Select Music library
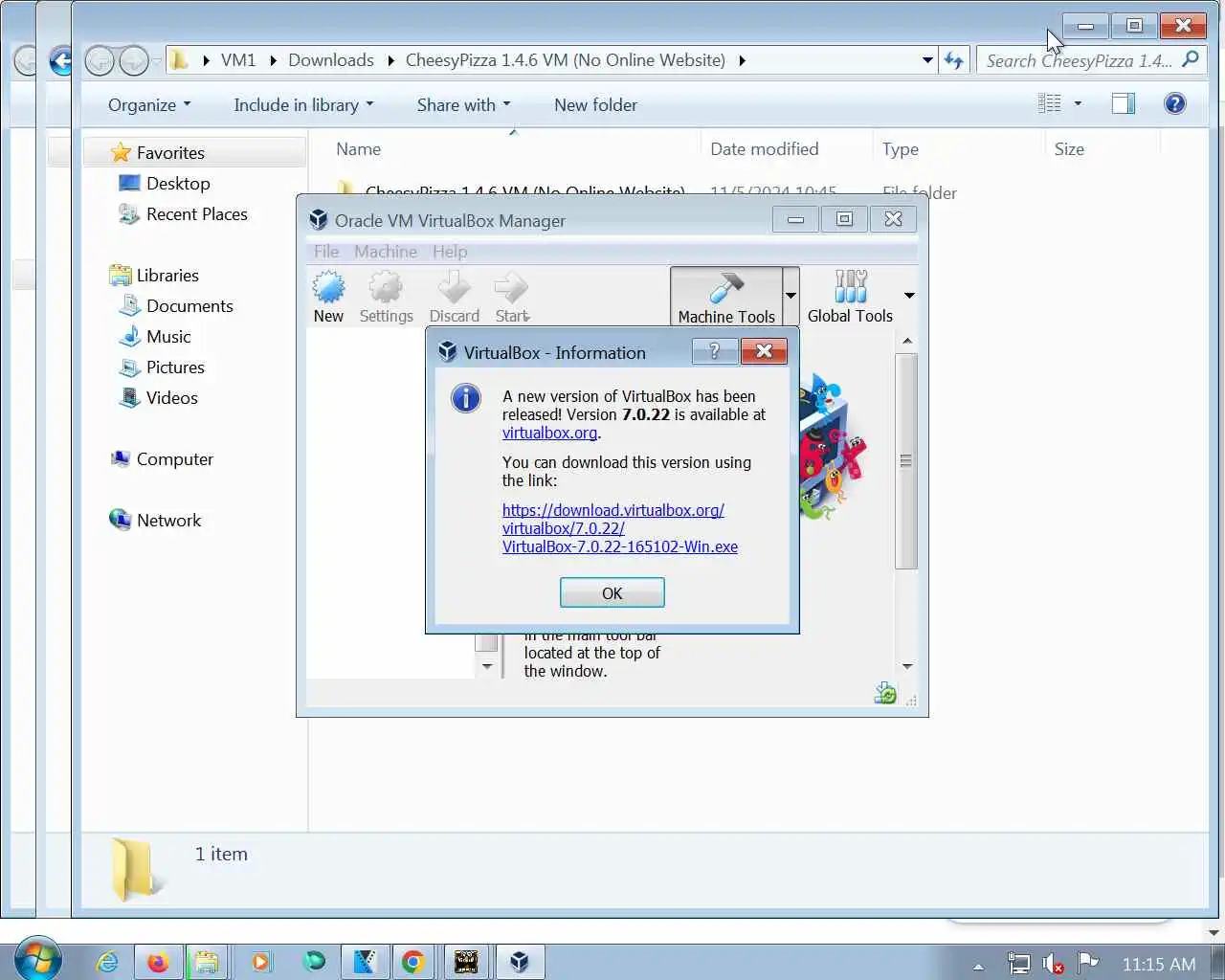The image size is (1225, 980). tap(168, 337)
